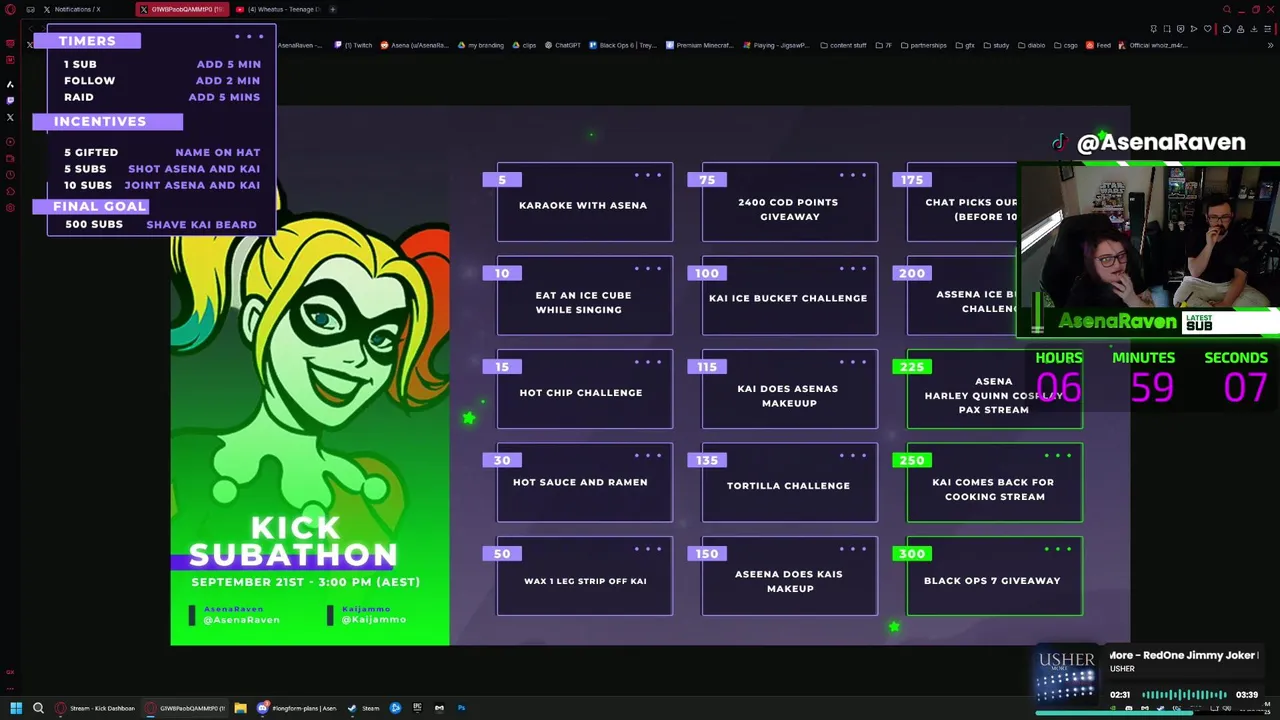
Task: Open the my branding Drive bookmark
Action: (482, 45)
